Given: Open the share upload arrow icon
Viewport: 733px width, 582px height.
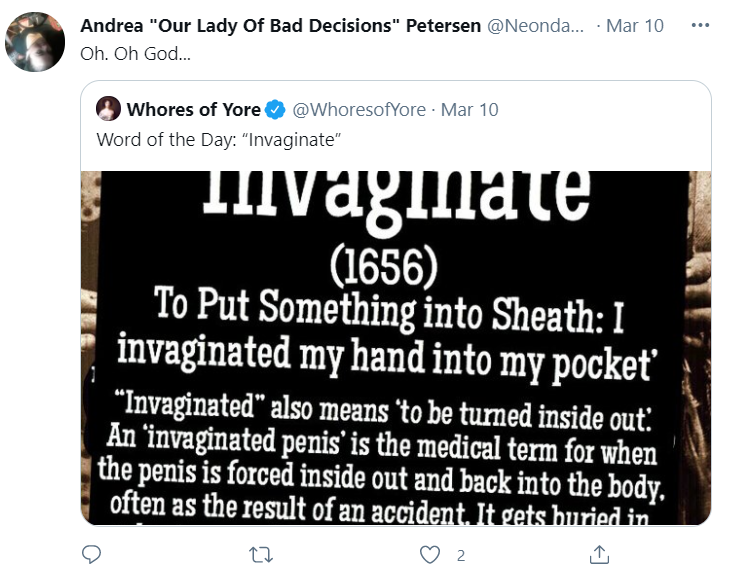Looking at the screenshot, I should coord(599,554).
